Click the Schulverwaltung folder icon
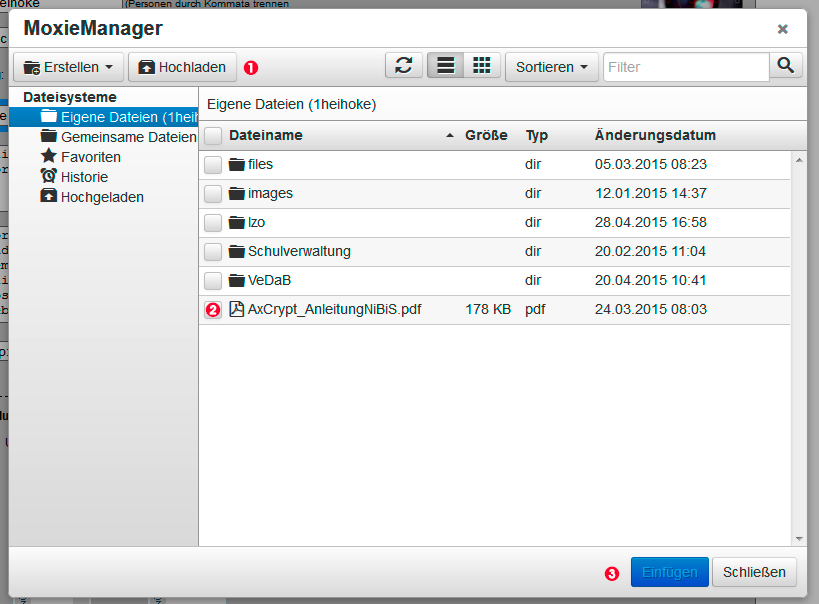Viewport: 819px width, 604px height. [237, 251]
